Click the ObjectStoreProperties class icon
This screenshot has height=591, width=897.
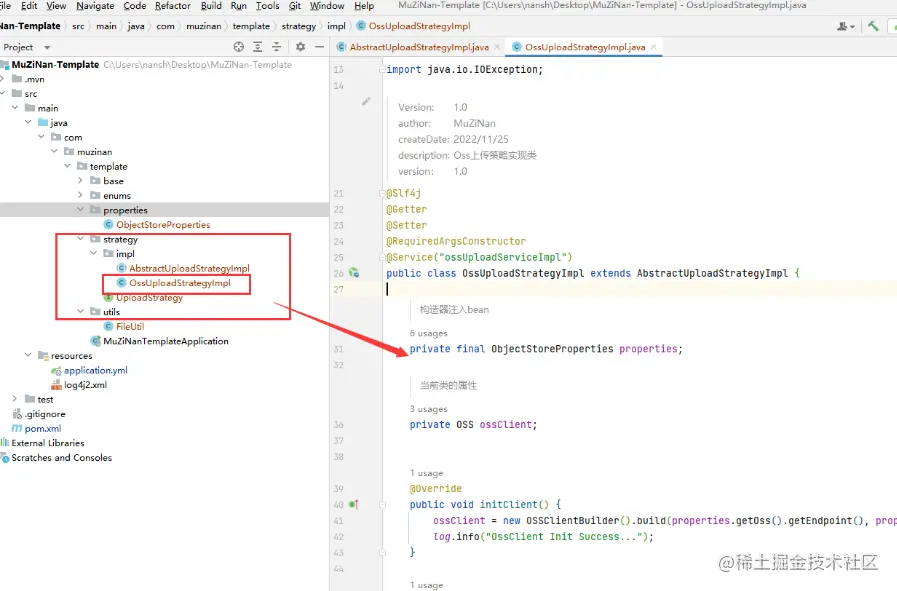coord(108,224)
